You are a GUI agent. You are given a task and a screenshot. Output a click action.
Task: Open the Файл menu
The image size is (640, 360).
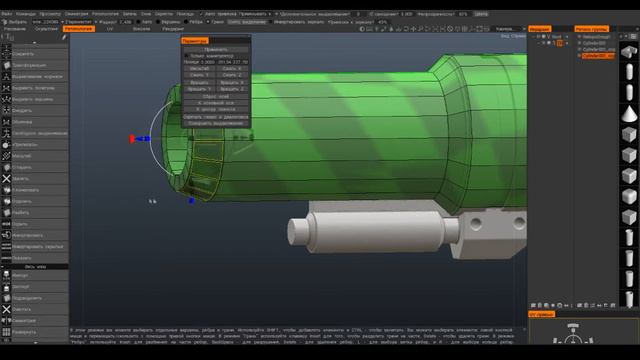click(7, 14)
